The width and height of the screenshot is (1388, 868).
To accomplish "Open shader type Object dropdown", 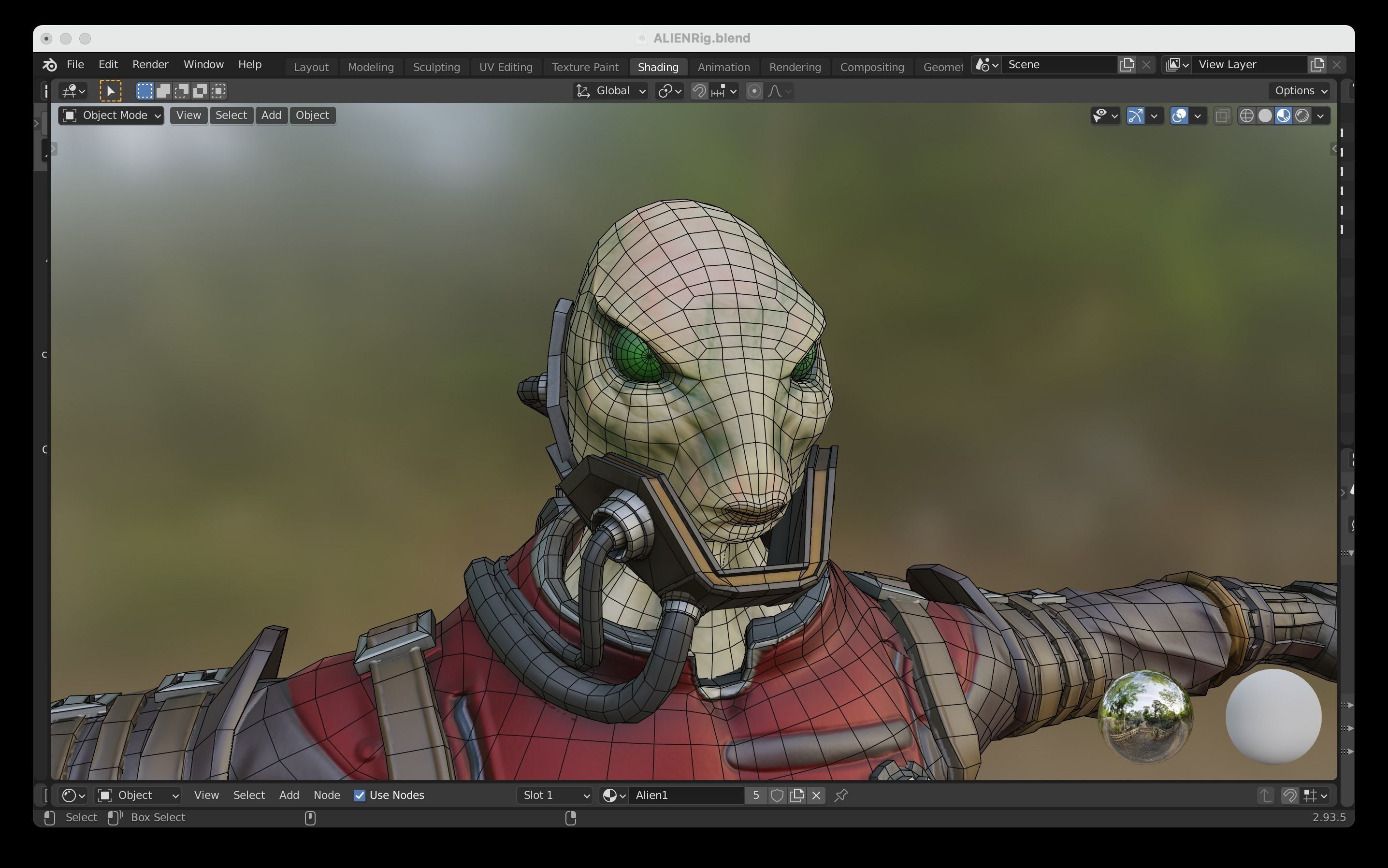I will coord(138,796).
